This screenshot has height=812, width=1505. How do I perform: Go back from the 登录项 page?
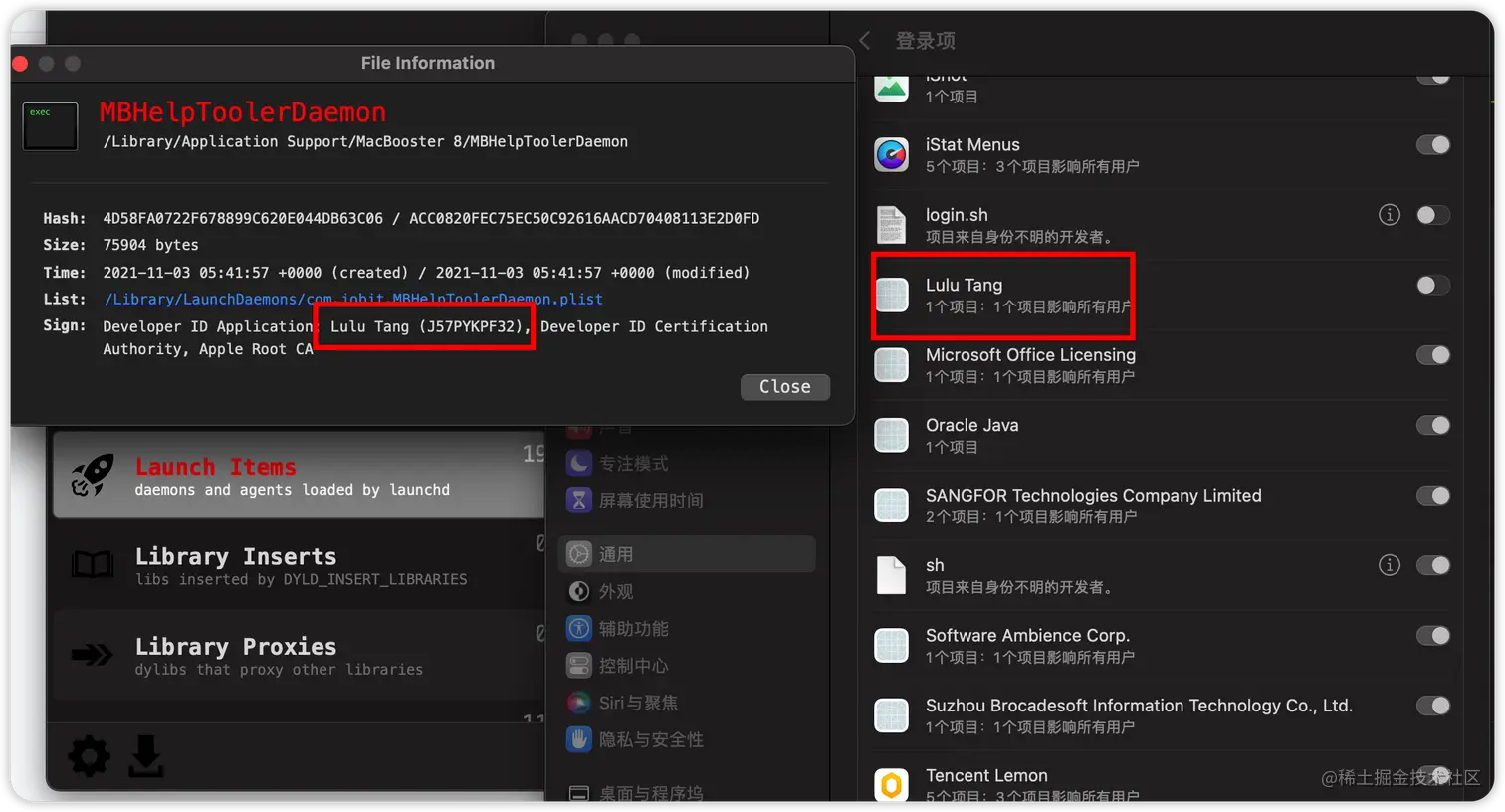865,40
